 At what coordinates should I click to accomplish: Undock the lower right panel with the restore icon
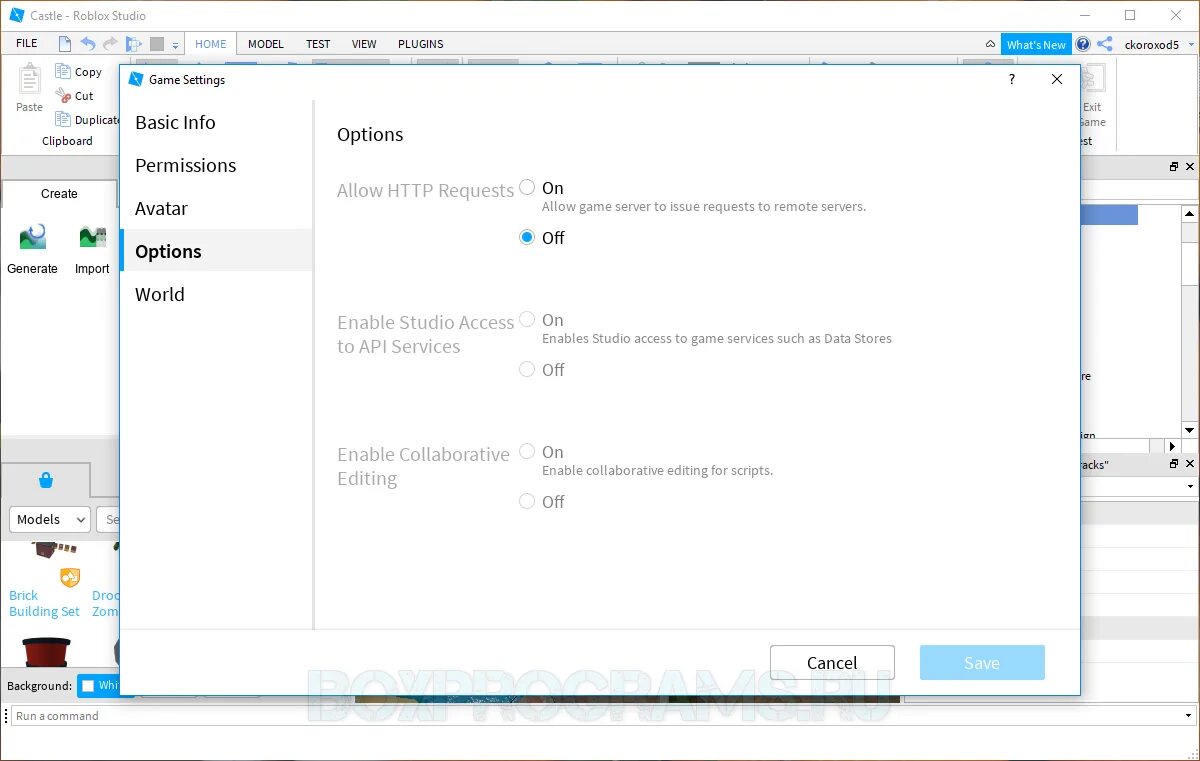pyautogui.click(x=1174, y=464)
